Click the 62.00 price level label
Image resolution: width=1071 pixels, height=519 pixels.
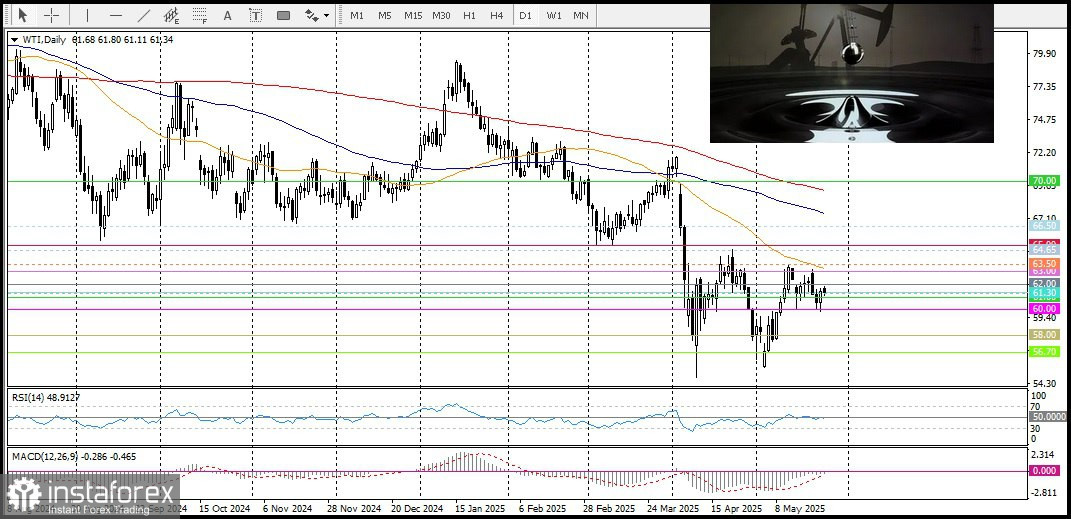pos(1045,283)
